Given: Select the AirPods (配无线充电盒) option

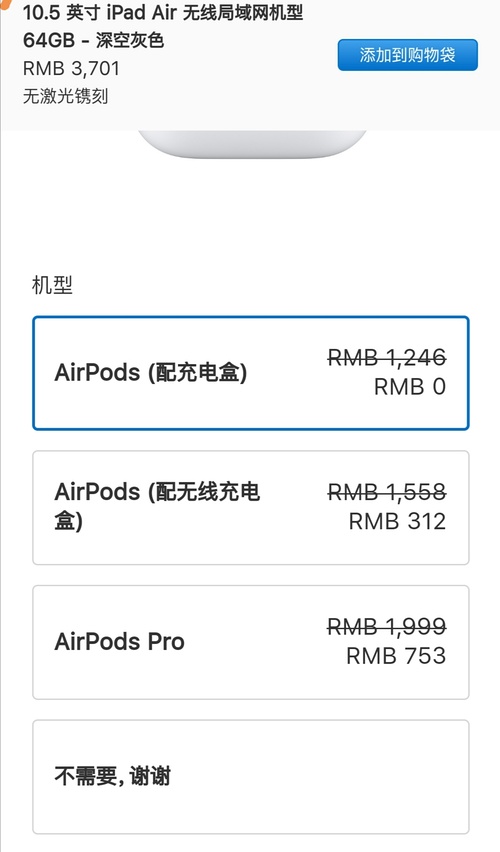Looking at the screenshot, I should point(251,508).
